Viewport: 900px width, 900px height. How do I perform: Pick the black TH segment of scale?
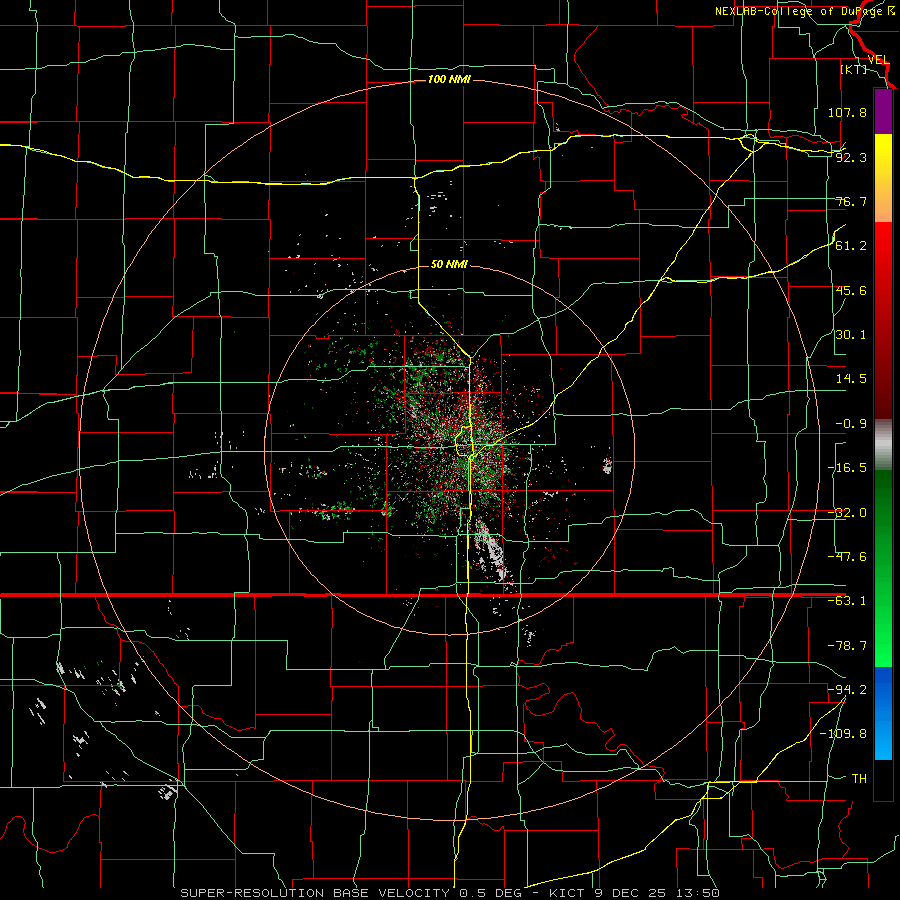pos(883,779)
